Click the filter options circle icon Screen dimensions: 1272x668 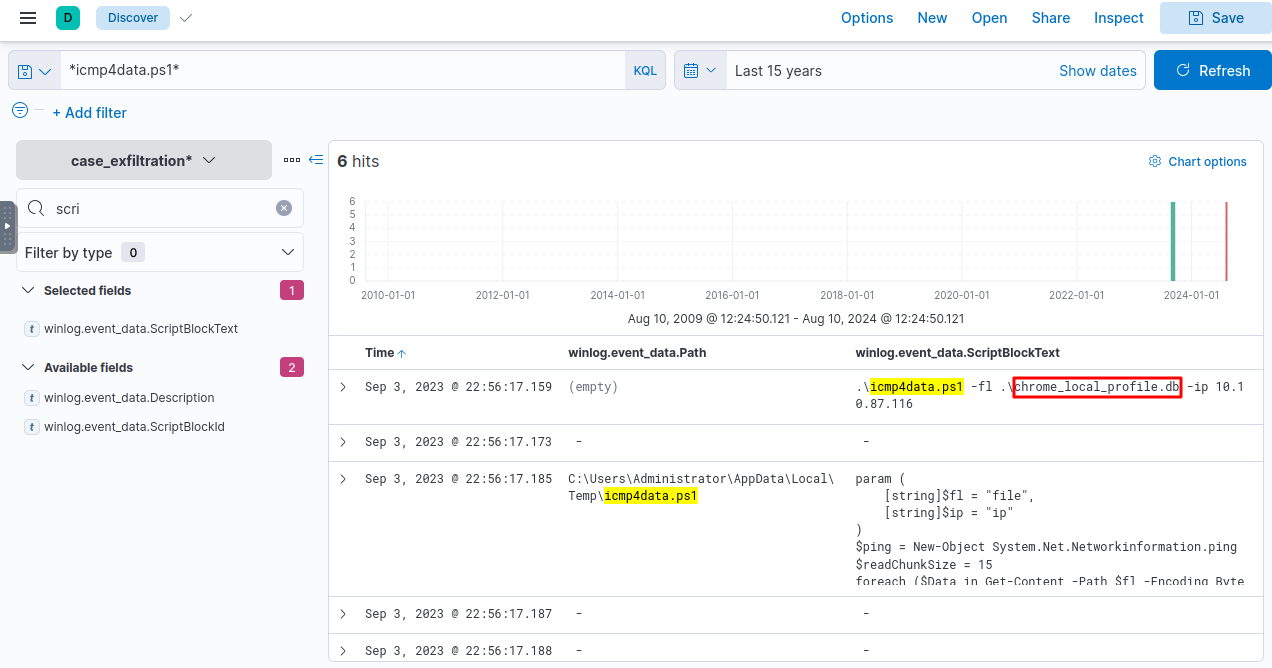coord(20,110)
